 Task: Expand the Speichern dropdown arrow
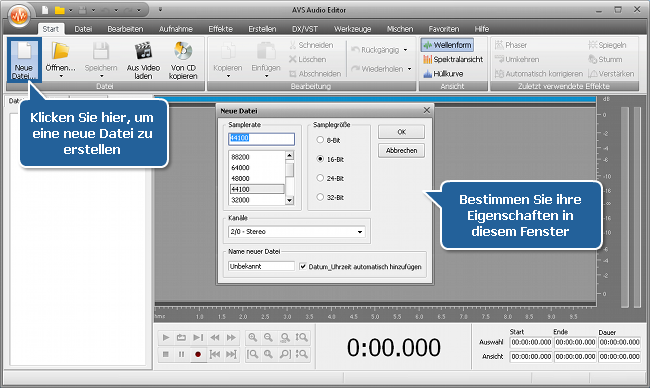coord(101,77)
